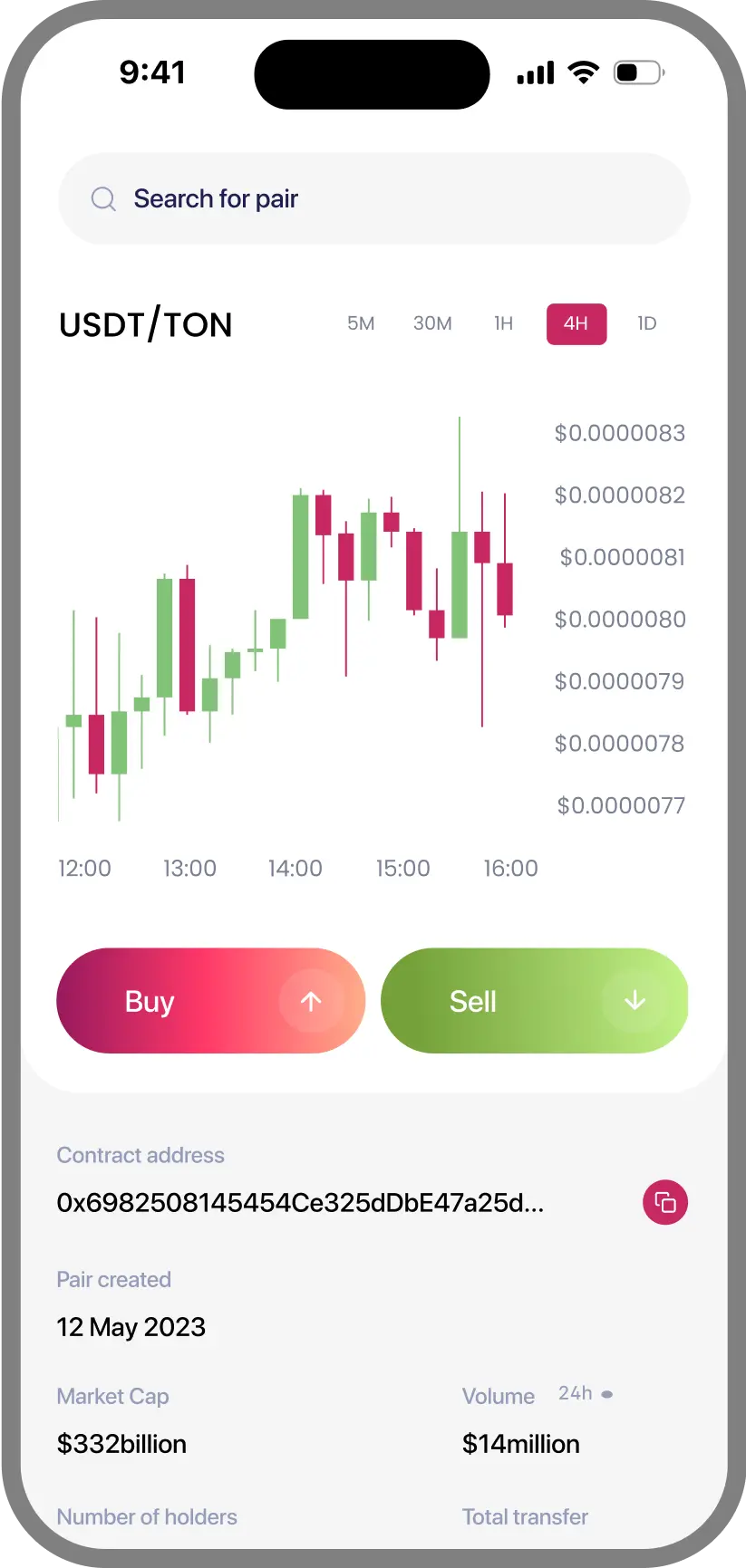The image size is (746, 1568).
Task: Tap the cellular signal bars icon
Action: click(535, 73)
